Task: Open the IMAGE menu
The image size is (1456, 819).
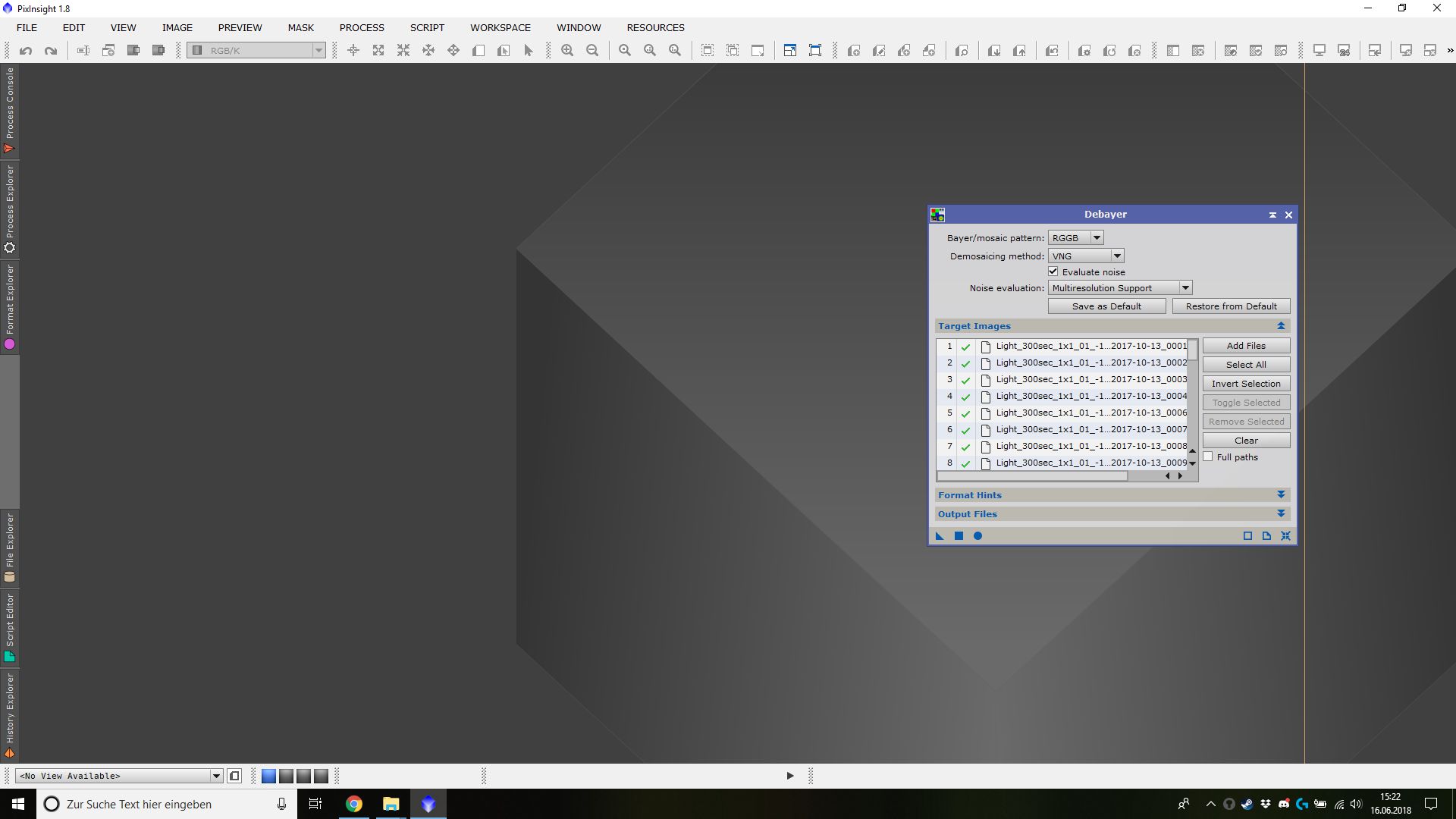Action: 177,27
